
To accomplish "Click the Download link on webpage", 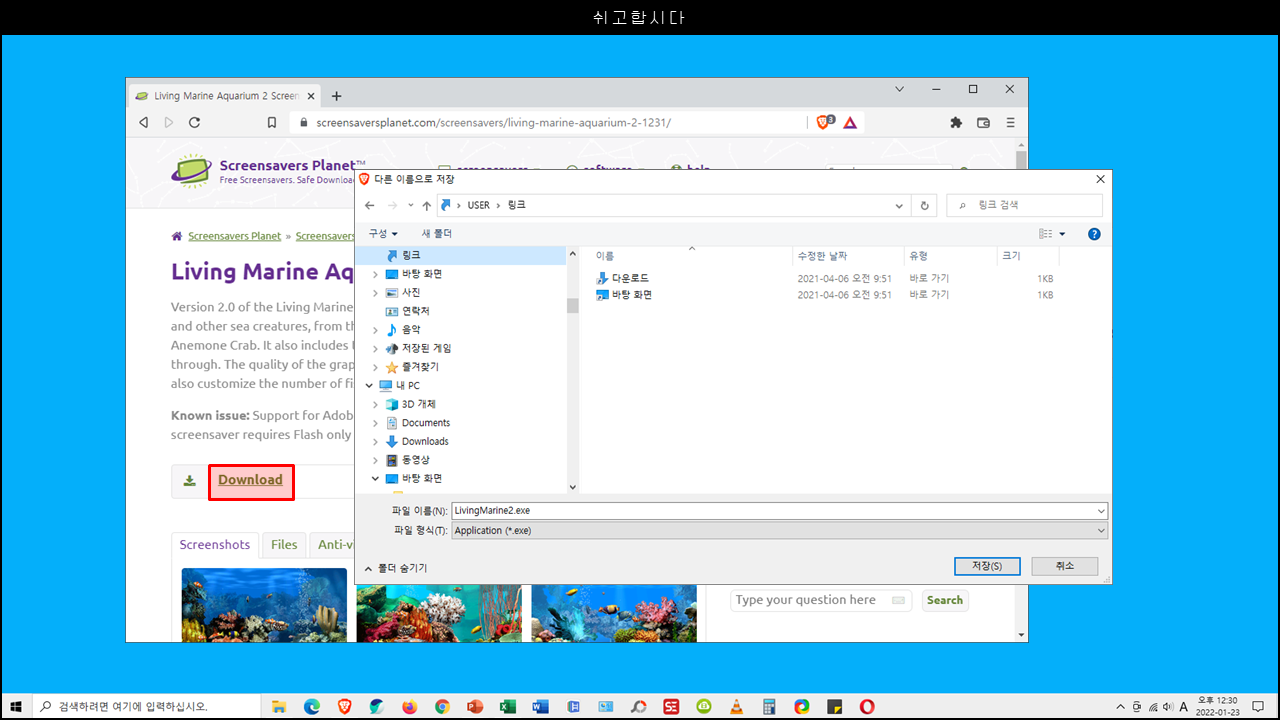I will click(x=250, y=480).
